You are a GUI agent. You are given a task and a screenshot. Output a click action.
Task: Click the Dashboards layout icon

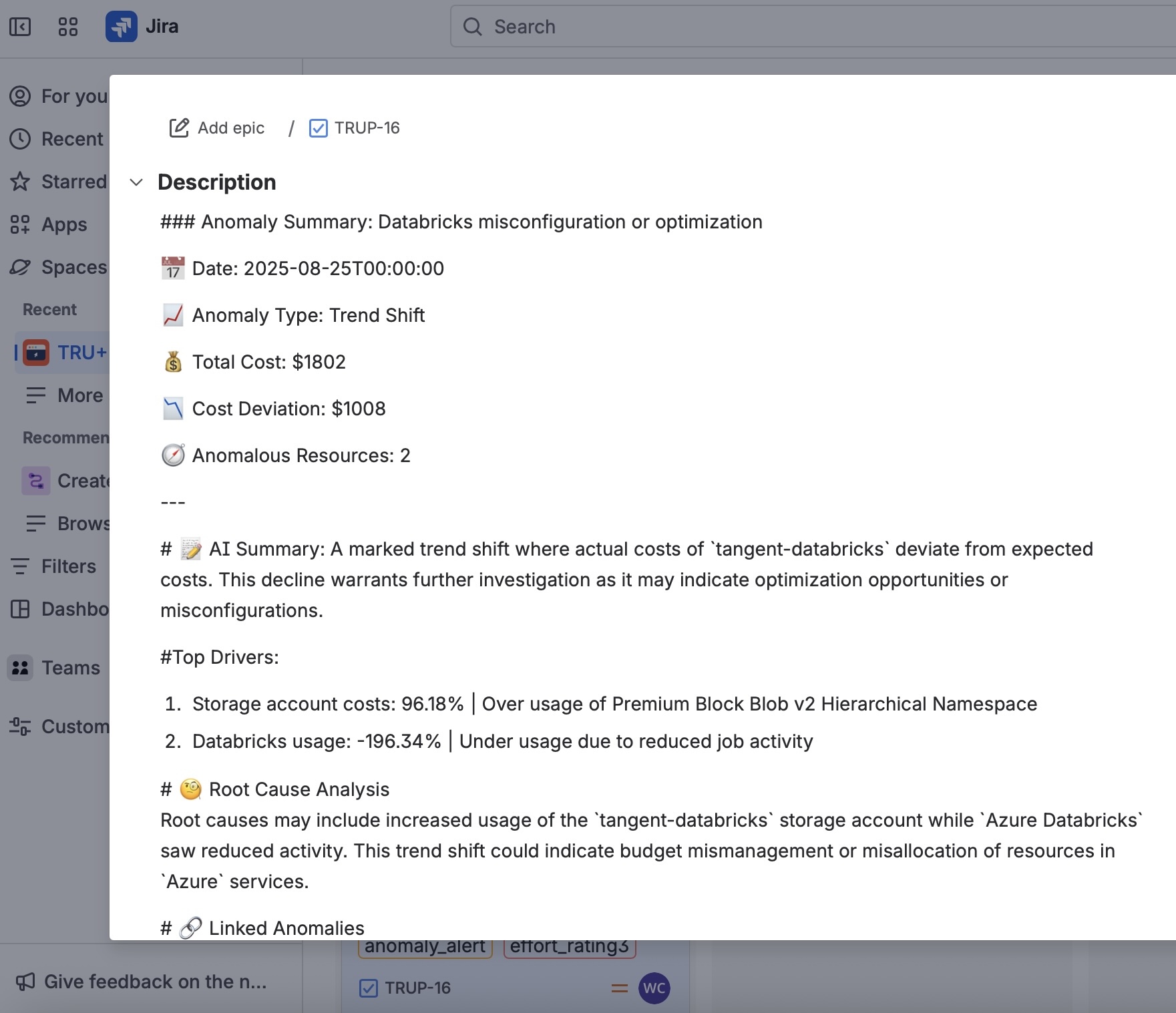coord(20,609)
